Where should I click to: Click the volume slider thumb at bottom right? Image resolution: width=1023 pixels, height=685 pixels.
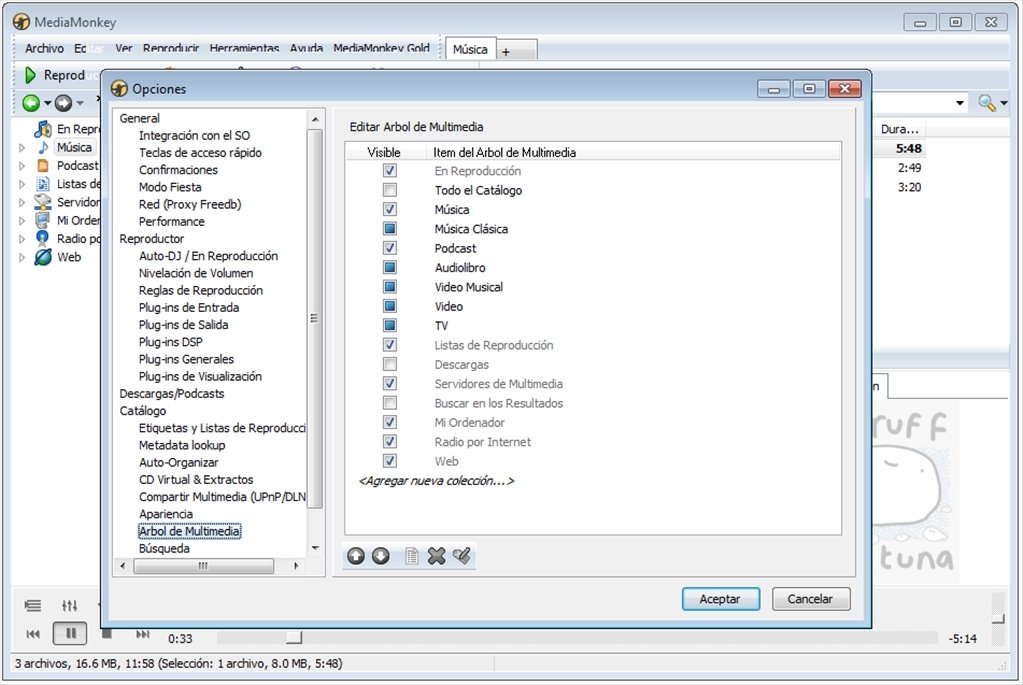998,618
